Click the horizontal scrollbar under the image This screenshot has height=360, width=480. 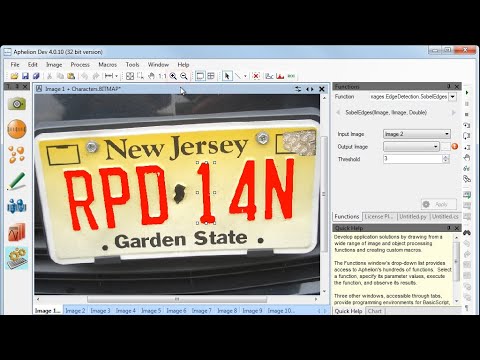[177, 299]
